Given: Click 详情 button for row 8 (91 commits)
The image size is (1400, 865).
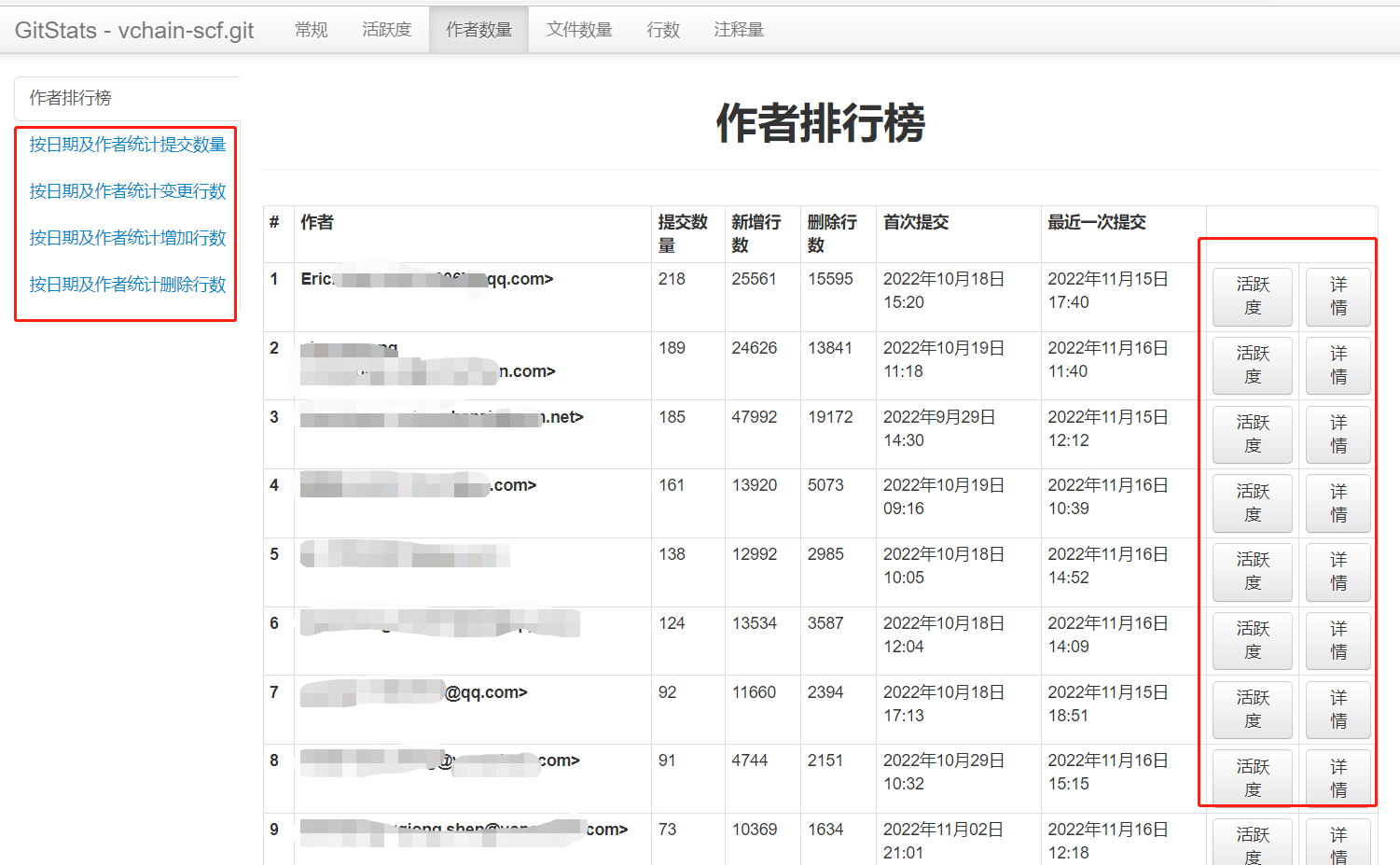Looking at the screenshot, I should (x=1338, y=779).
